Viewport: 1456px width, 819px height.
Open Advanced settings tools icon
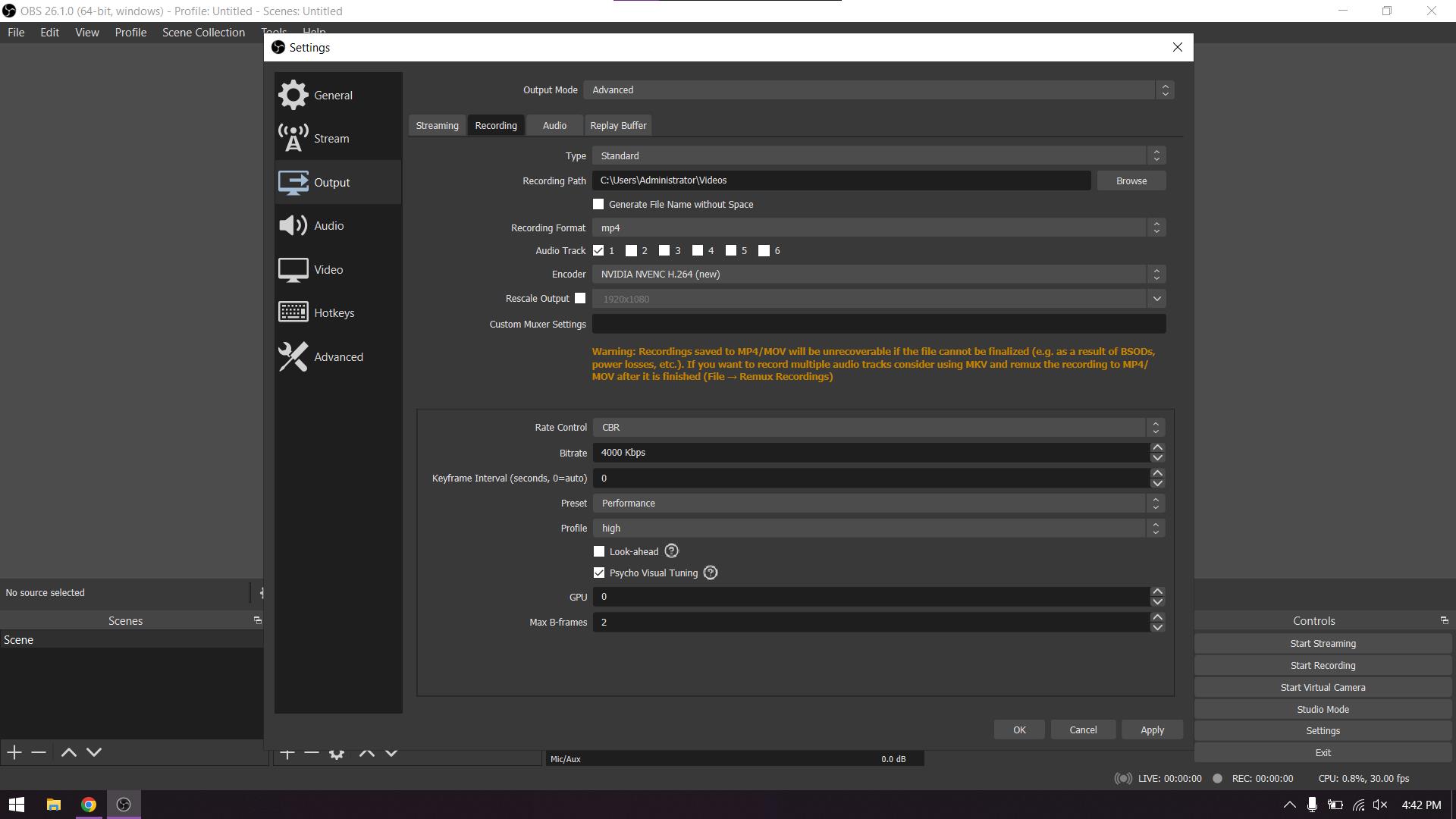click(x=293, y=356)
